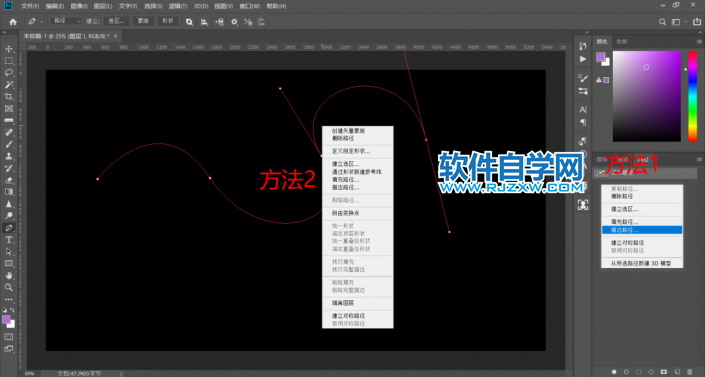Screen dimensions: 705x377
Task: Open the path alignment icon
Action: [x=204, y=22]
